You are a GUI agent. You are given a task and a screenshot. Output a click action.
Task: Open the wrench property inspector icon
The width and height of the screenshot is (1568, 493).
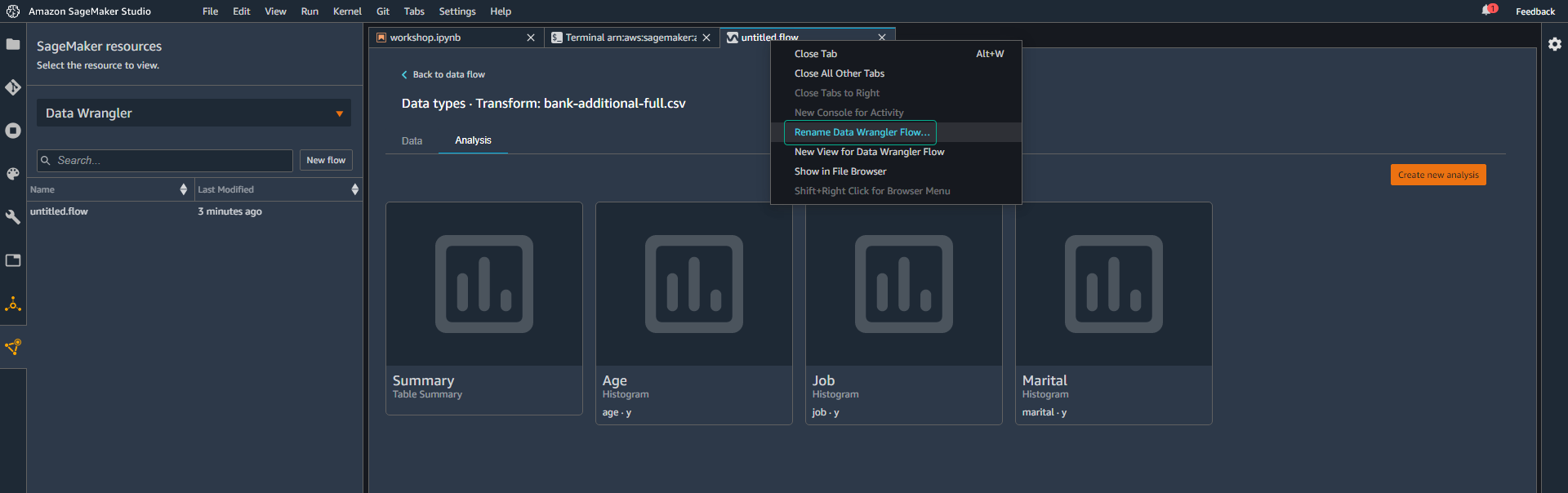click(x=13, y=217)
